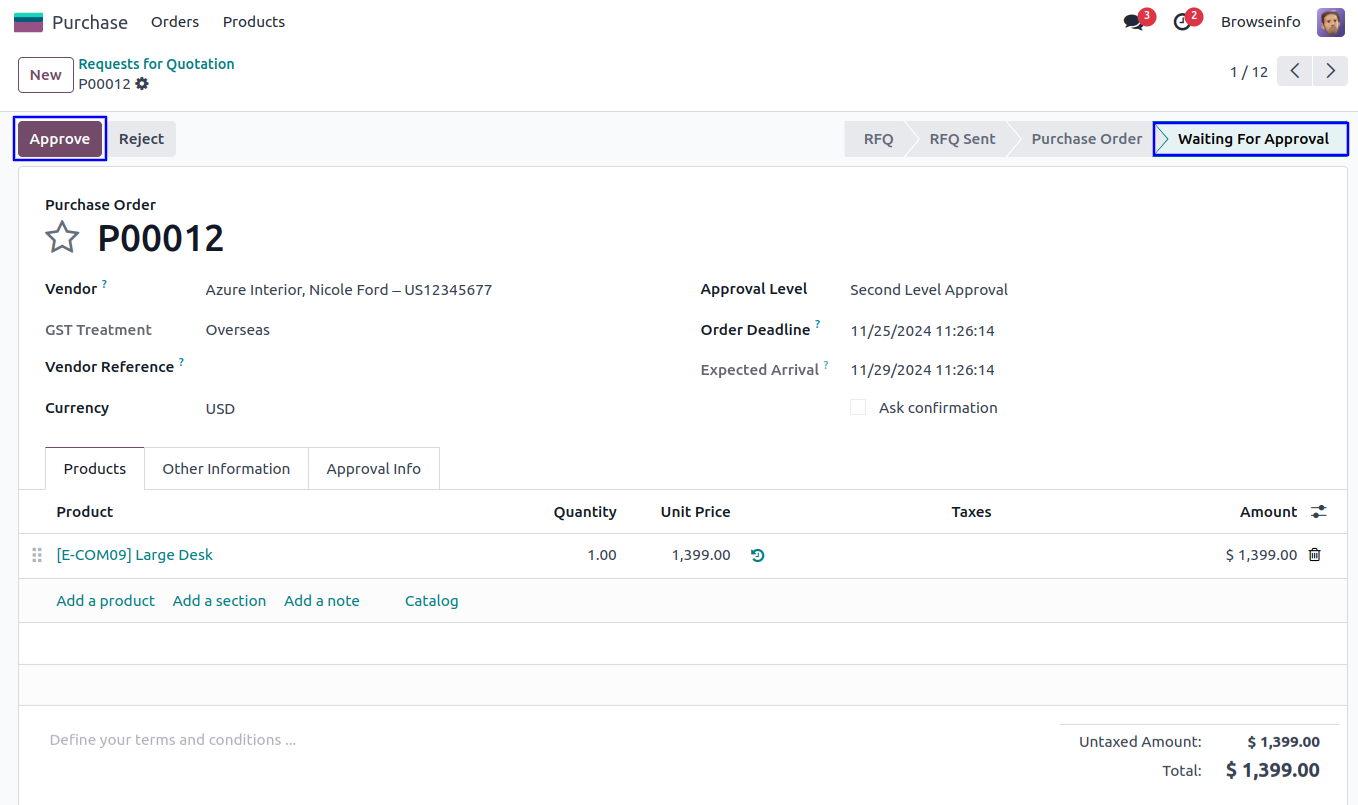Delete the Large Desk line with trash icon
This screenshot has height=805, width=1358.
1314,555
